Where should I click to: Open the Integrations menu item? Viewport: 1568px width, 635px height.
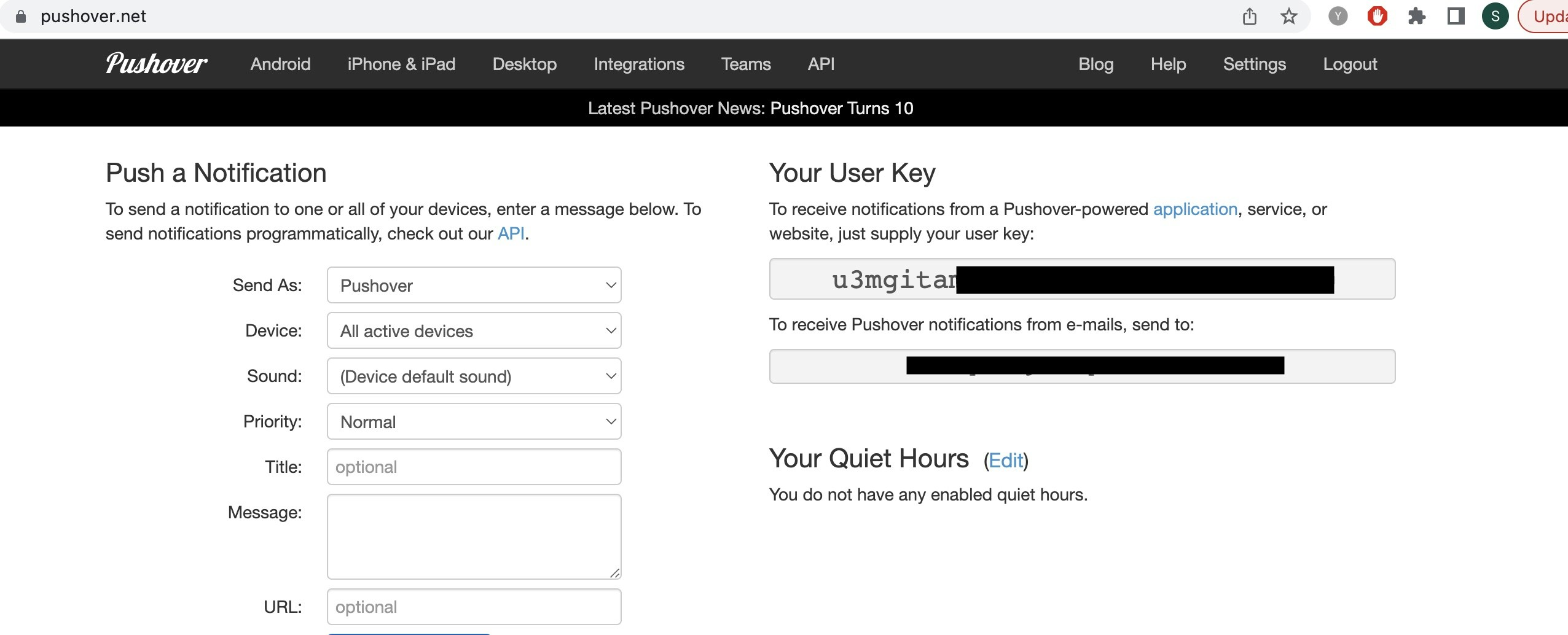point(639,64)
